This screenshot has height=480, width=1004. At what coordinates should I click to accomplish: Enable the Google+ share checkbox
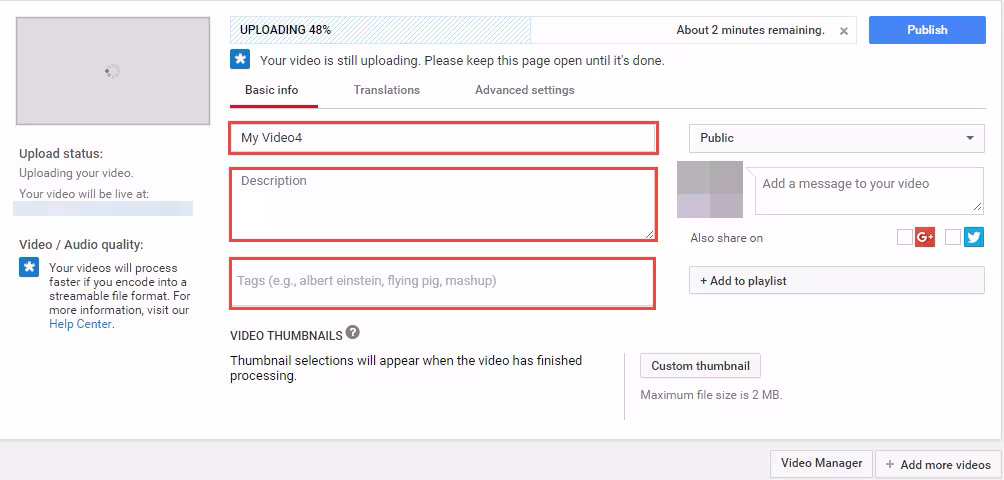pos(904,237)
